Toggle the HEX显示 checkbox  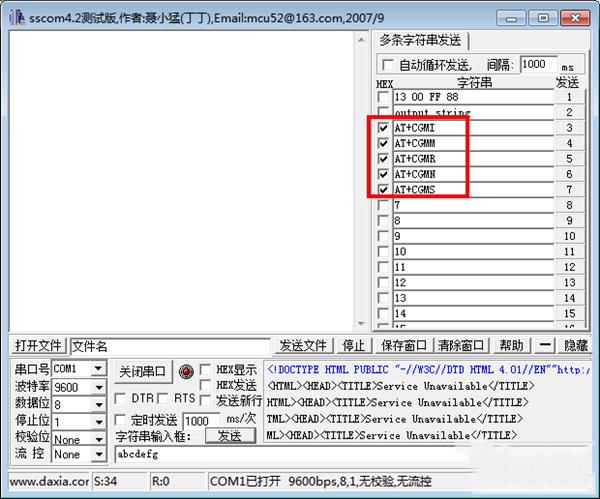(x=206, y=368)
